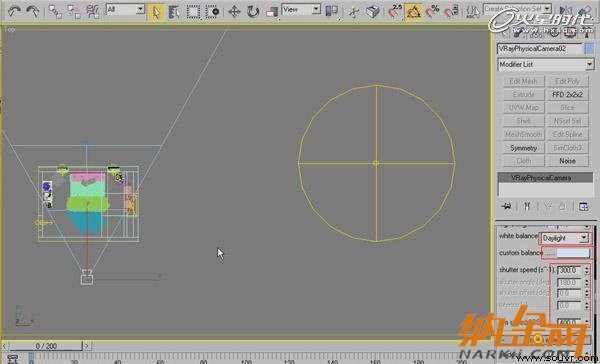The height and width of the screenshot is (364, 600).
Task: Toggle the Angle Snap icon
Action: [414, 12]
